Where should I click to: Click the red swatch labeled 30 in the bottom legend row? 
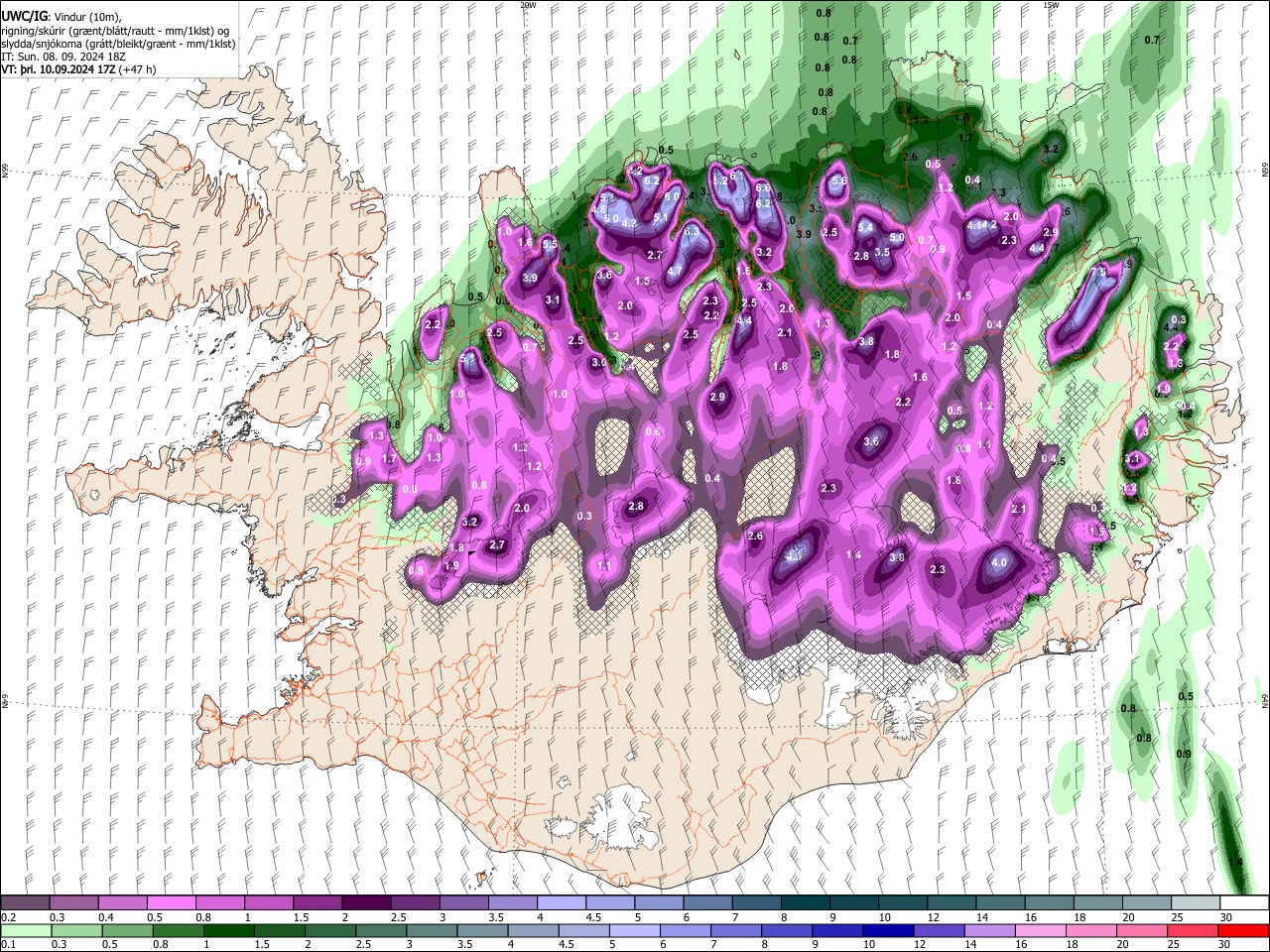click(x=1242, y=931)
